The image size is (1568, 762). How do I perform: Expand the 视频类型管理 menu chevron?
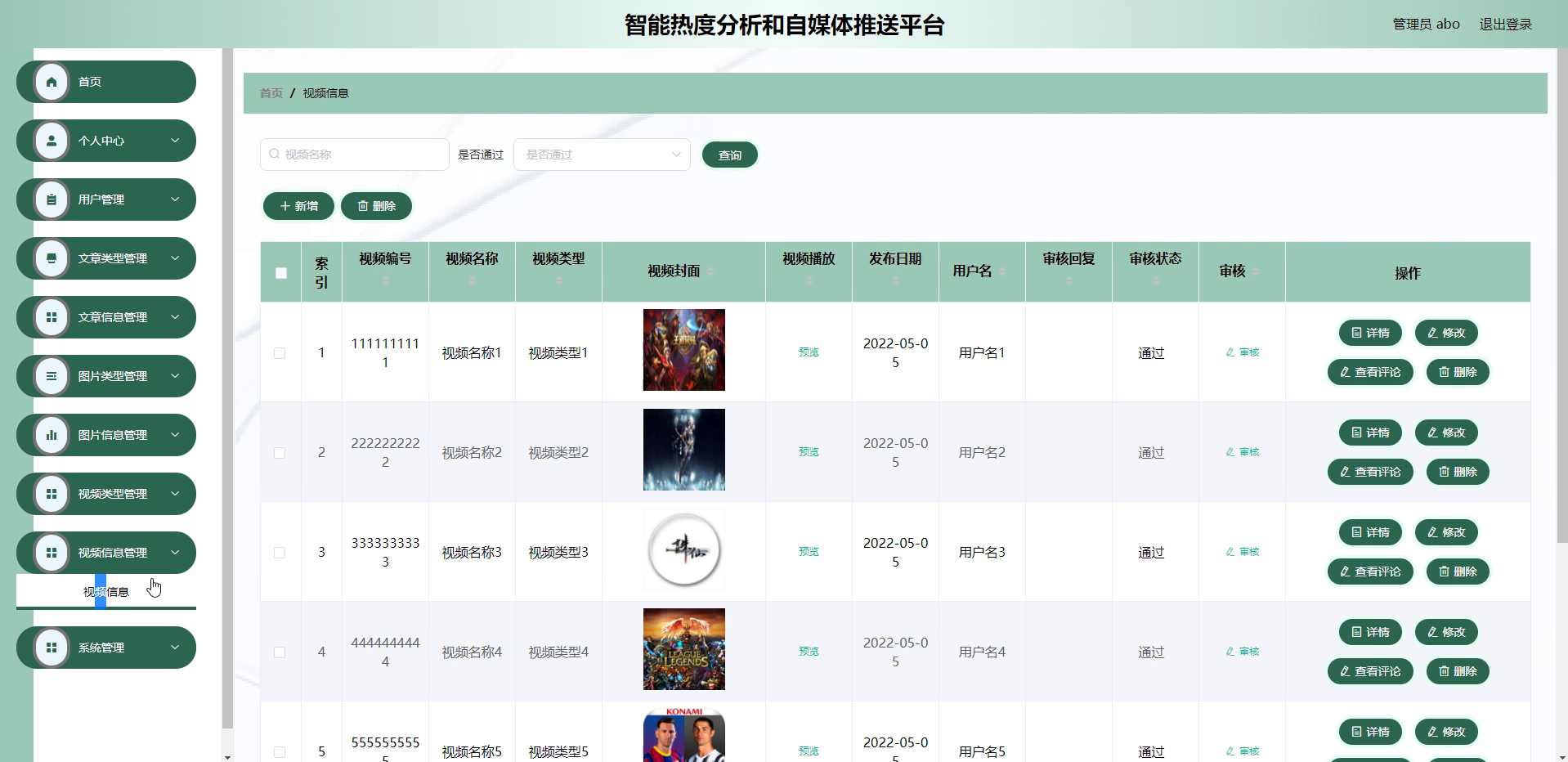click(175, 494)
